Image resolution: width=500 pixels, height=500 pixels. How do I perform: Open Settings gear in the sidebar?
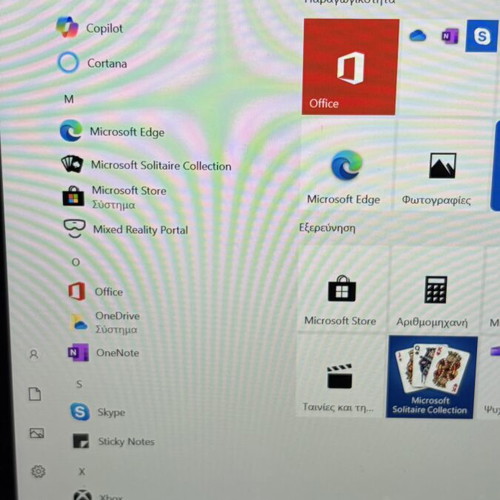pos(38,471)
